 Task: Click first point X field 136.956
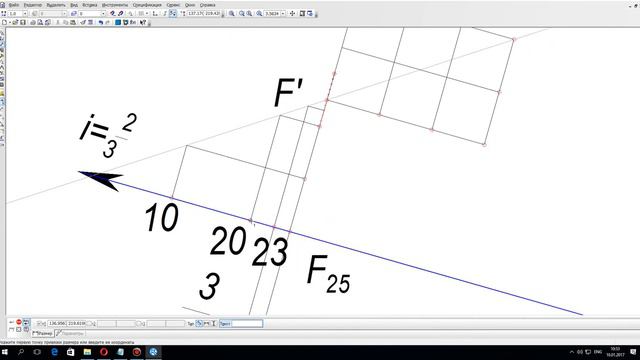click(57, 324)
